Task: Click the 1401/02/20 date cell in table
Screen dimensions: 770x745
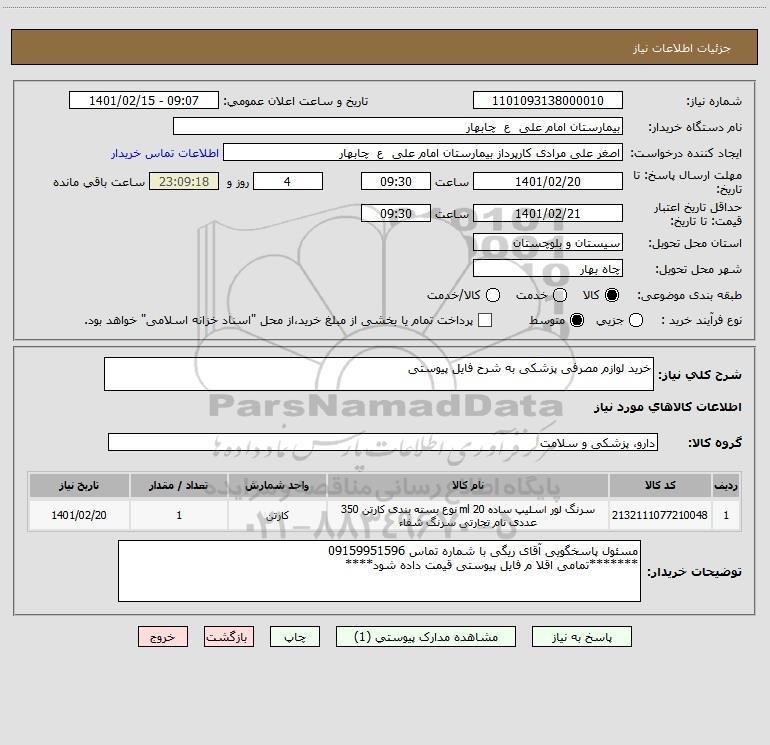Action: point(79,515)
